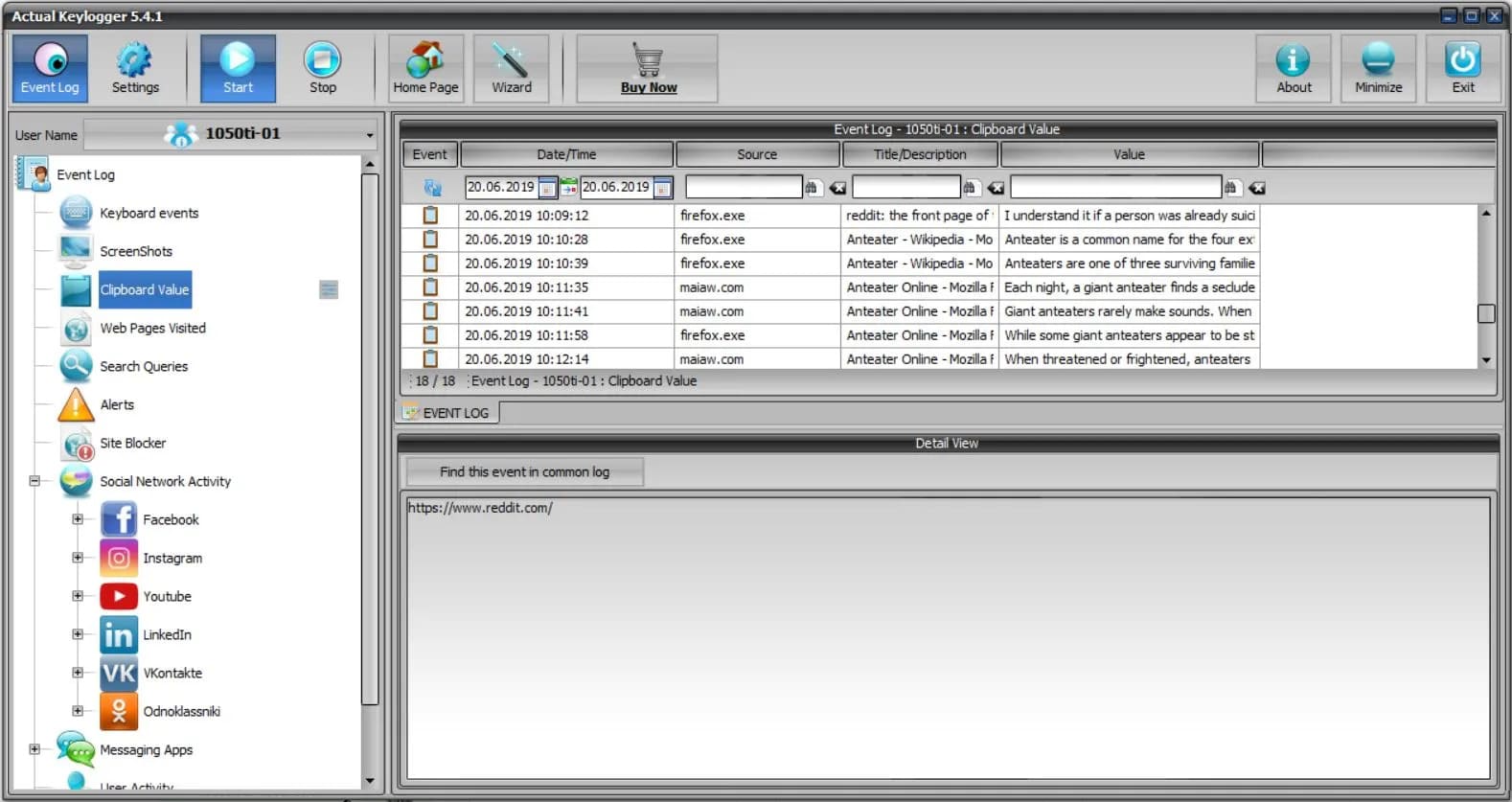Select the Youtube icon entry
This screenshot has width=1512, height=802.
(118, 596)
